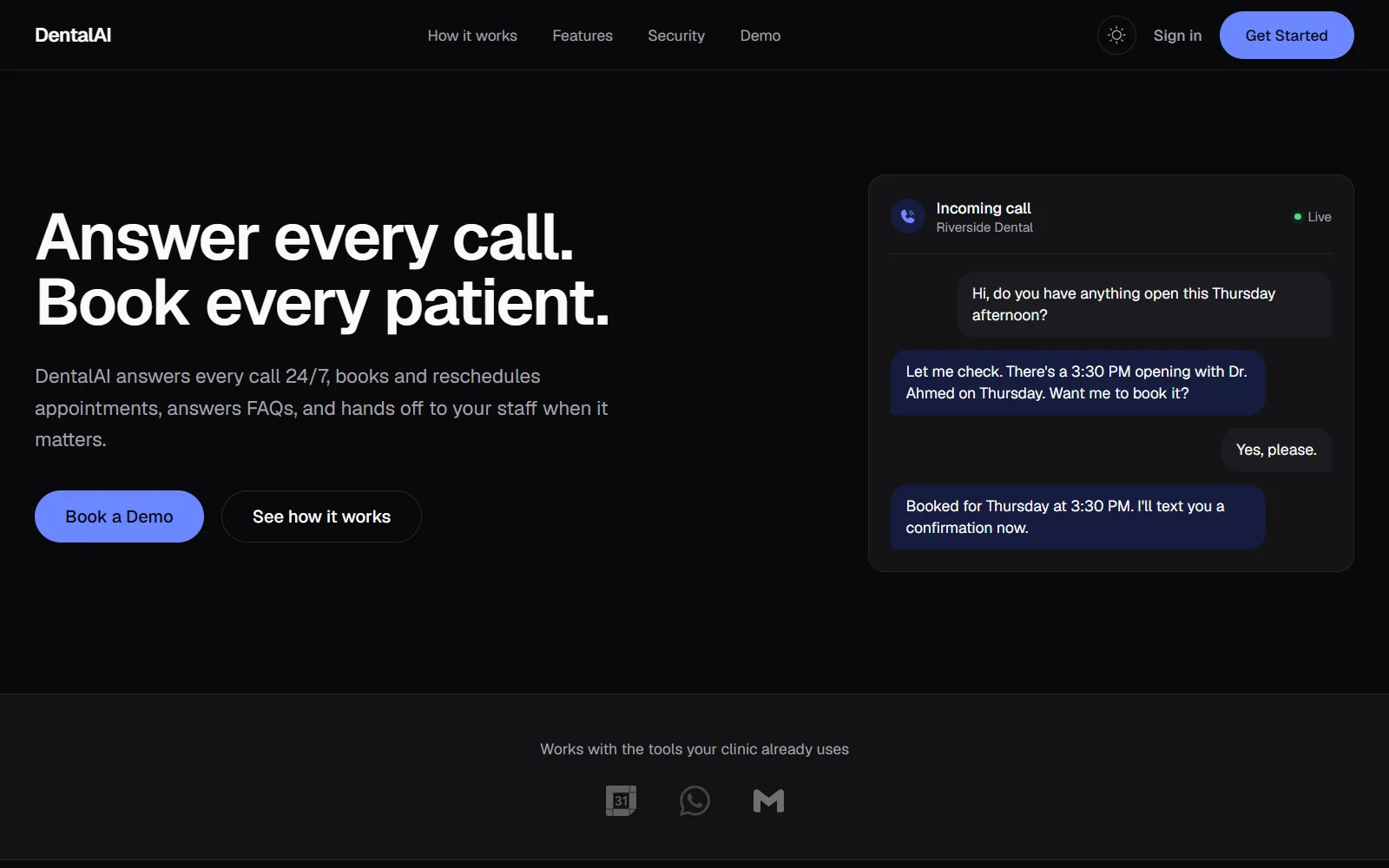Click the 'Let me check' reply message
Image resolution: width=1389 pixels, height=868 pixels.
[1077, 383]
